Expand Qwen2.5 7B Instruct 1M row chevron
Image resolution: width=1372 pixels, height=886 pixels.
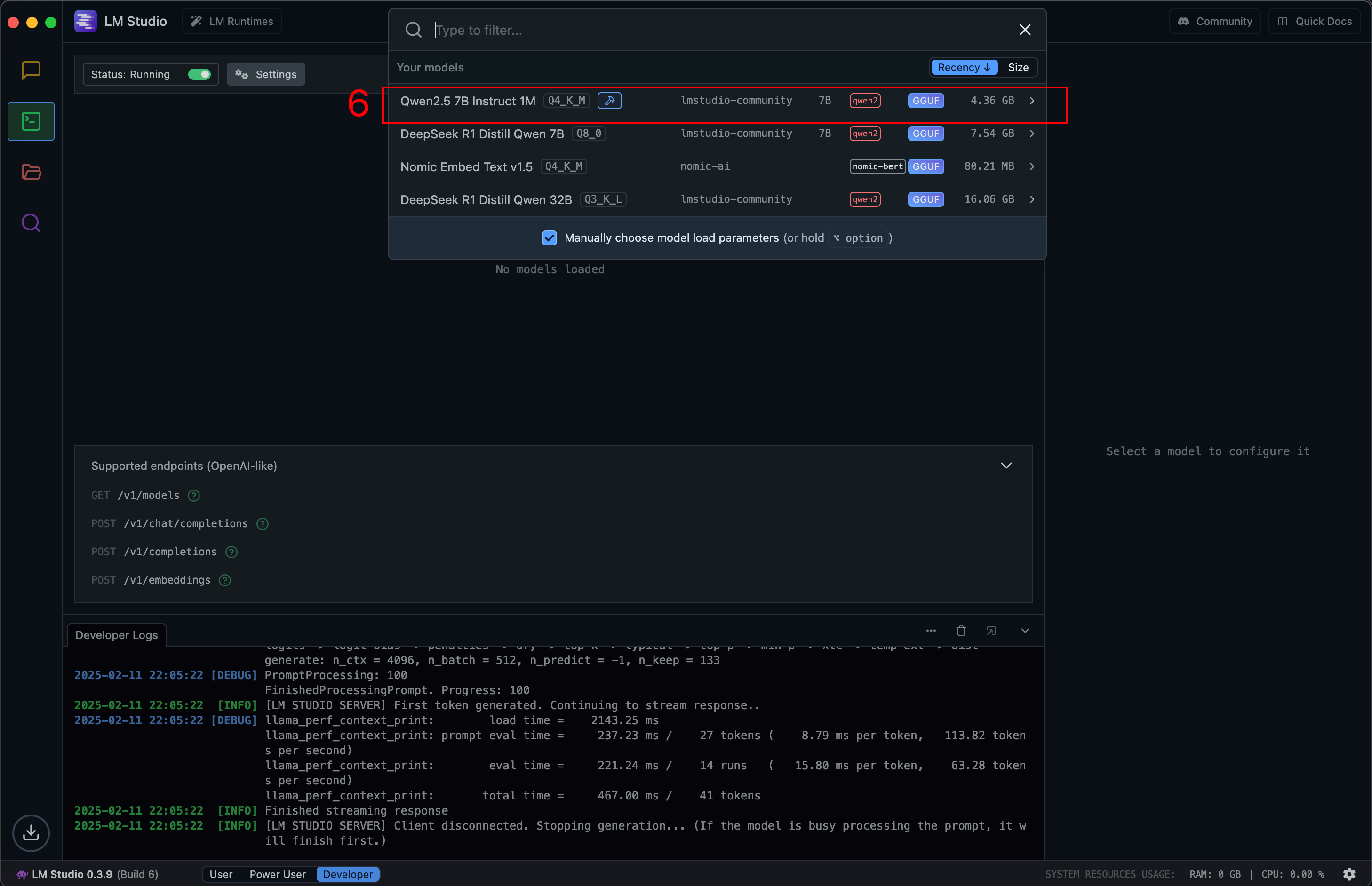1031,101
